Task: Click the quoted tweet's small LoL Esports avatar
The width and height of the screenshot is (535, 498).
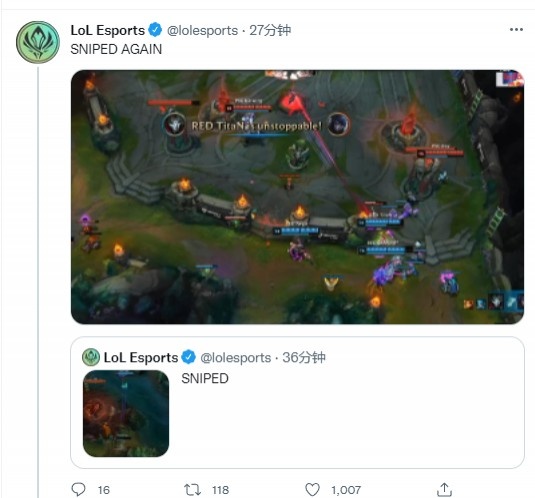Action: [91, 357]
